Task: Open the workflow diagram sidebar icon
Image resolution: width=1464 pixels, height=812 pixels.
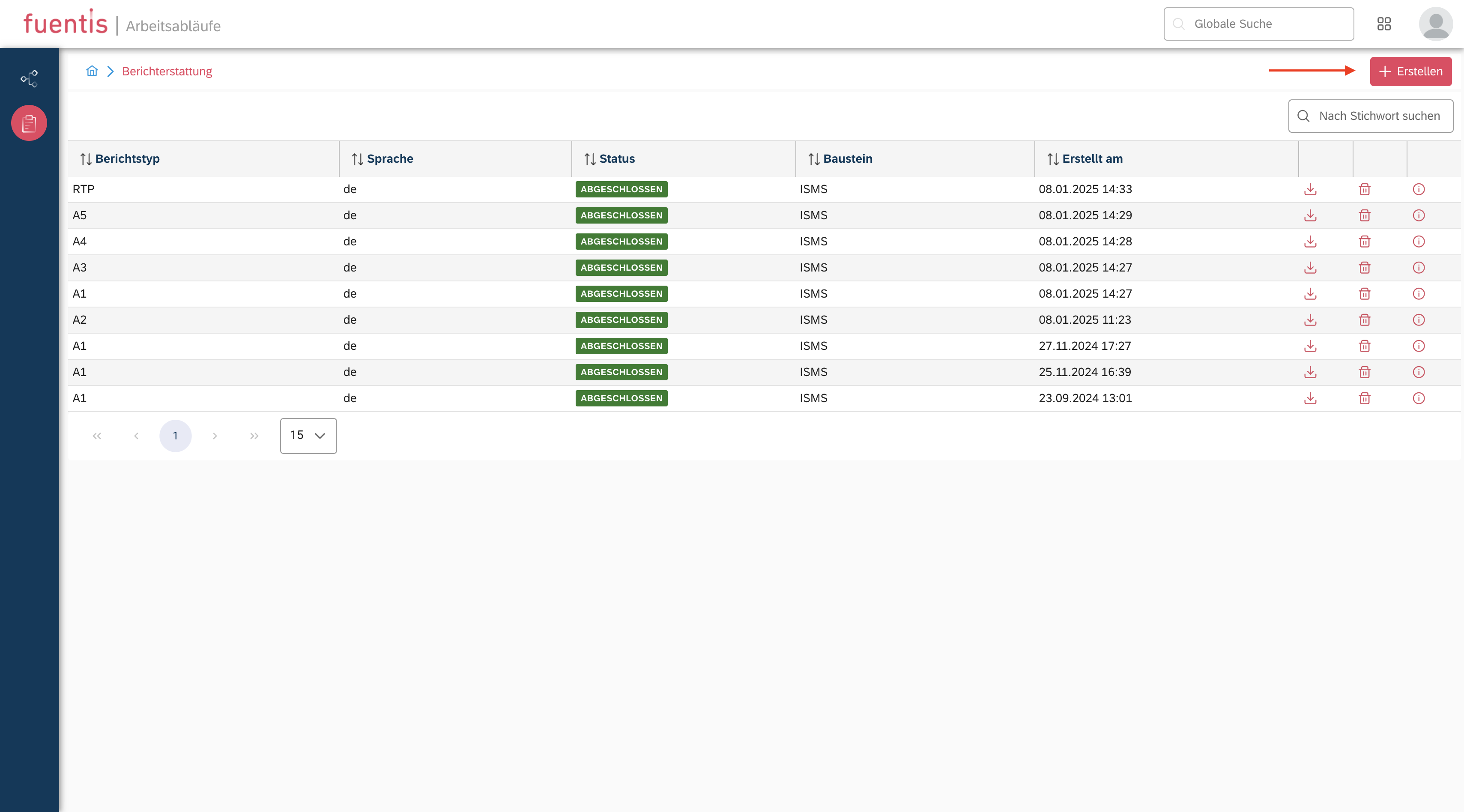Action: tap(29, 78)
